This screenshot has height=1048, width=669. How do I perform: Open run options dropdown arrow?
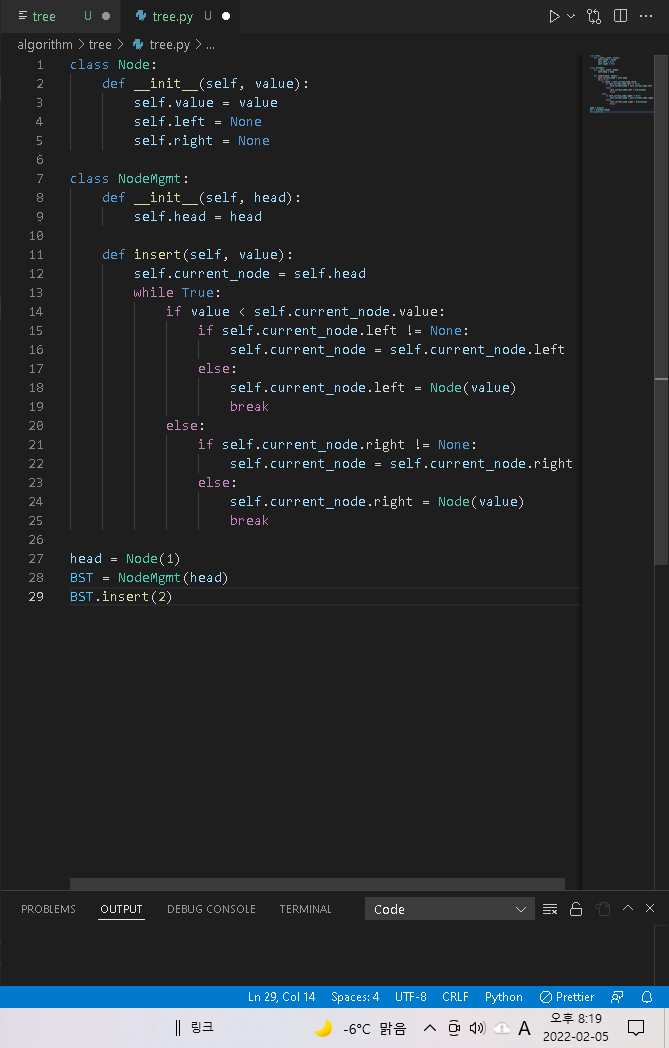571,16
